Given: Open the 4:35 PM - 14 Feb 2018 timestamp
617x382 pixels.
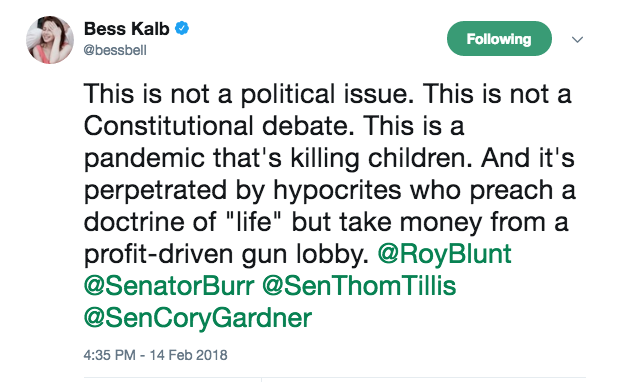Looking at the screenshot, I should point(155,355).
